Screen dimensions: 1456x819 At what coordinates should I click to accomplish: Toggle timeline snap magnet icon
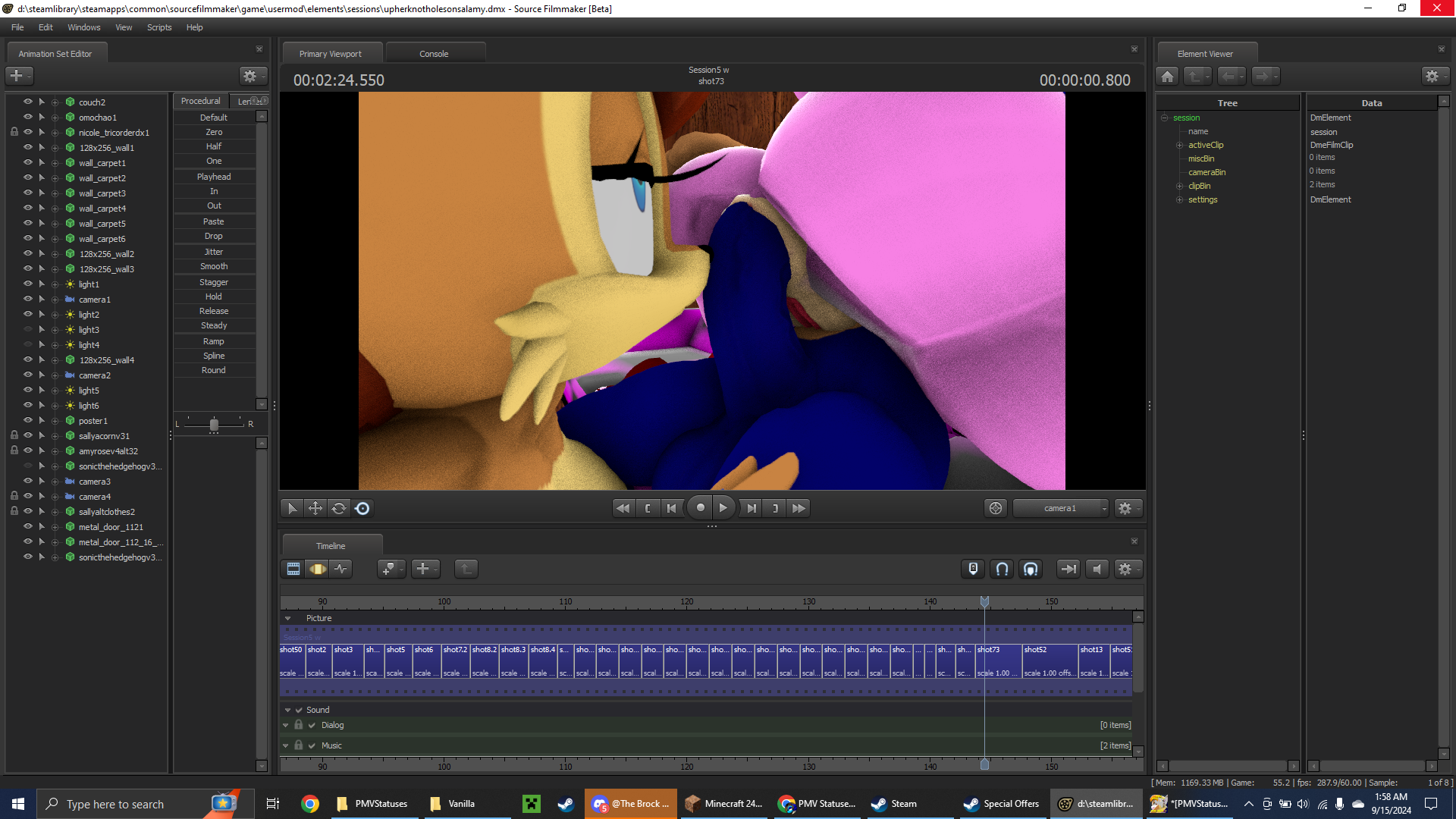(x=1003, y=569)
